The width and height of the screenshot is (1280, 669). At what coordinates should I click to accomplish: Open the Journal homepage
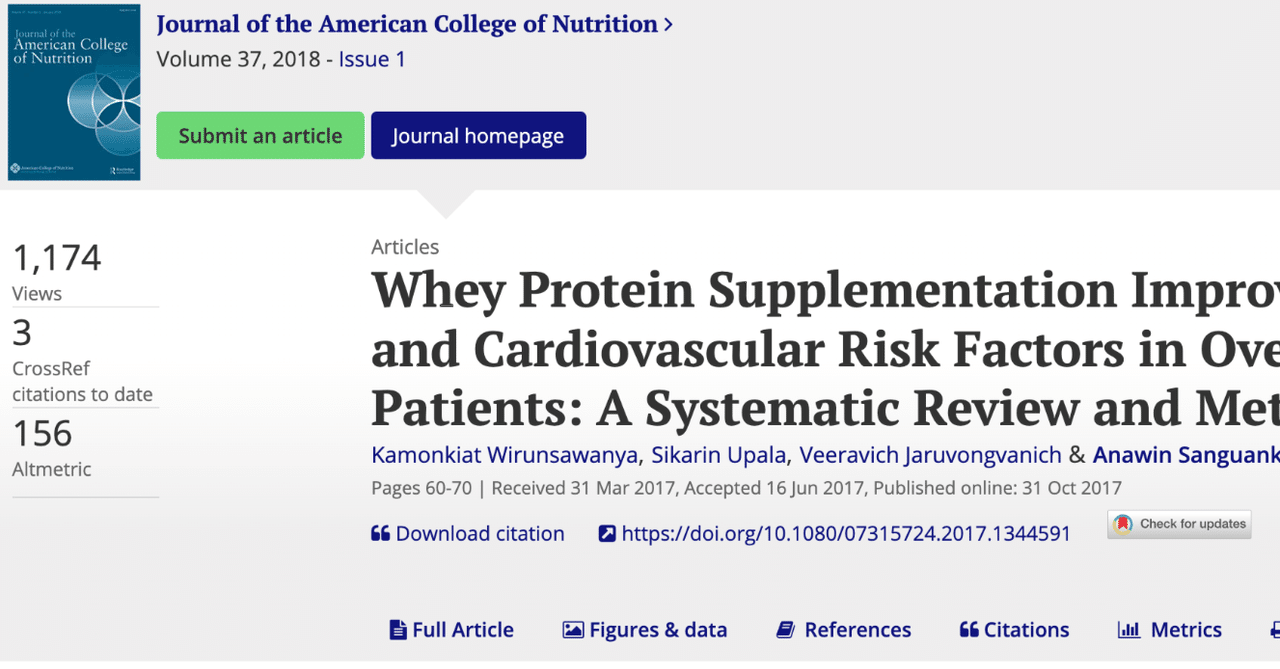[478, 135]
